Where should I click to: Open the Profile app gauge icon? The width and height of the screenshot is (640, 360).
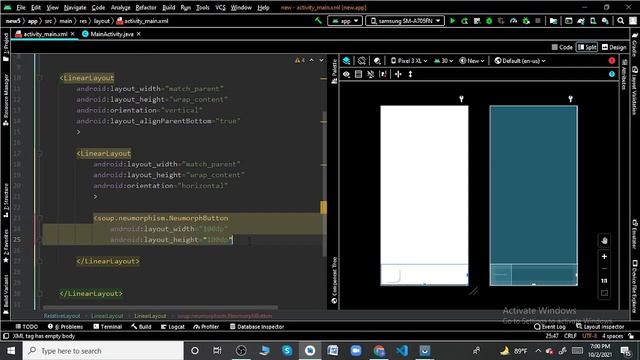(513, 21)
